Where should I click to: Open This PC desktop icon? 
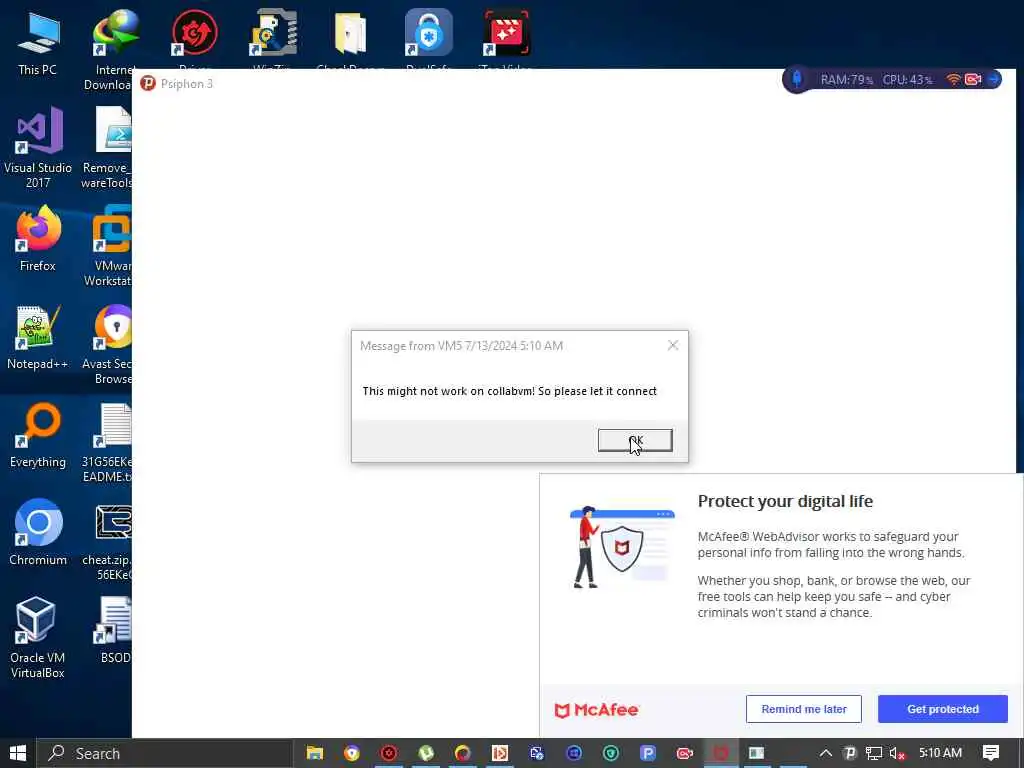point(37,42)
